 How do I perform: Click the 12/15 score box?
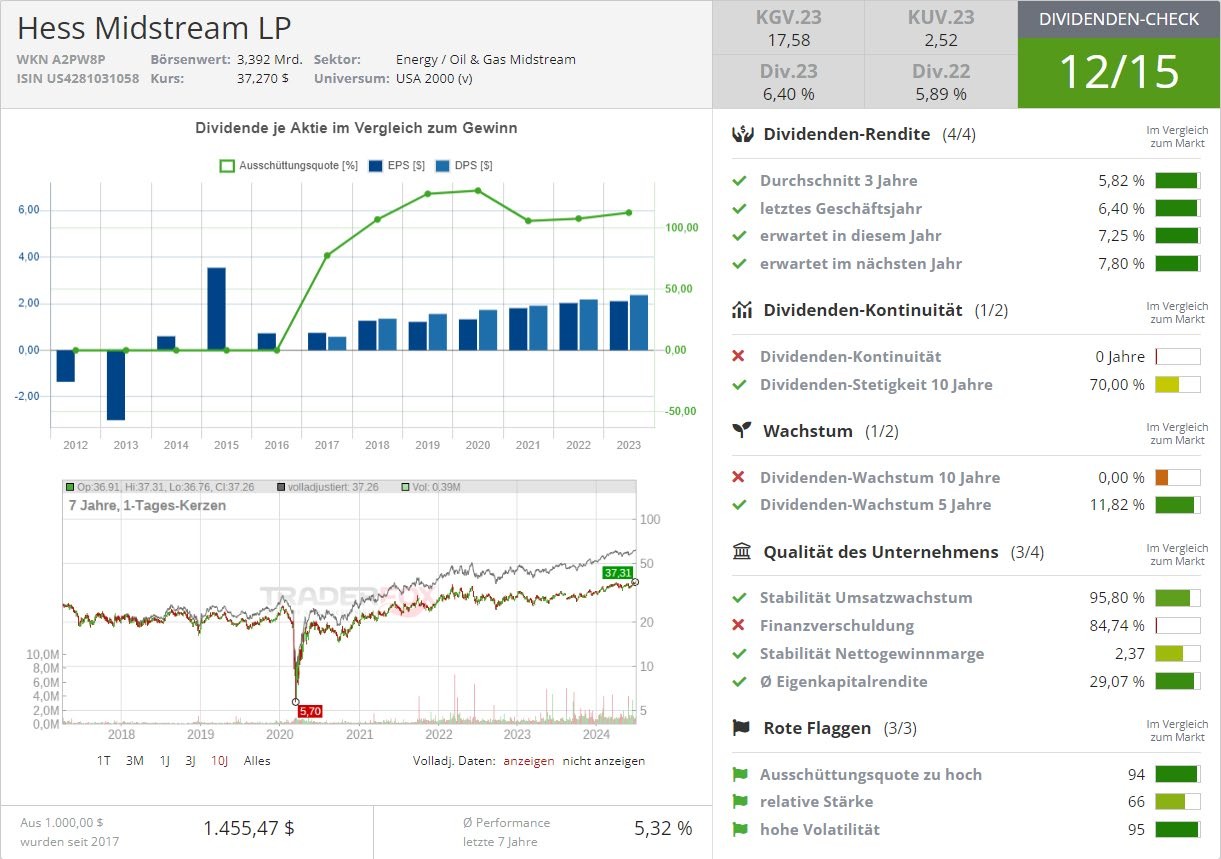tap(1119, 73)
